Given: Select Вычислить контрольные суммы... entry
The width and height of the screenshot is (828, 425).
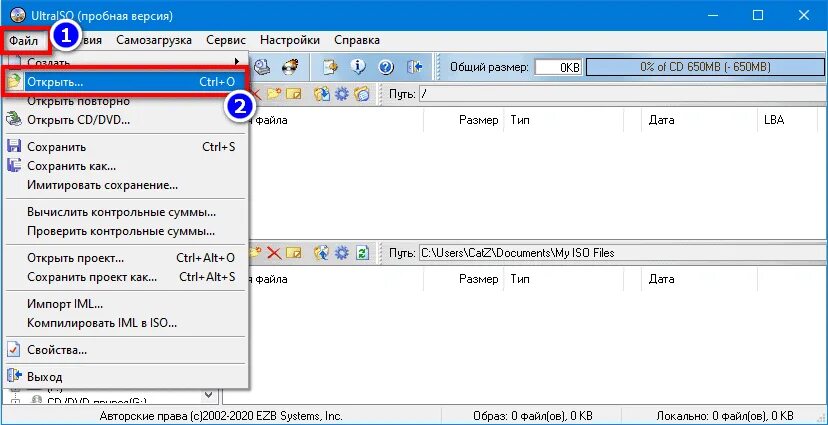Looking at the screenshot, I should (x=127, y=212).
